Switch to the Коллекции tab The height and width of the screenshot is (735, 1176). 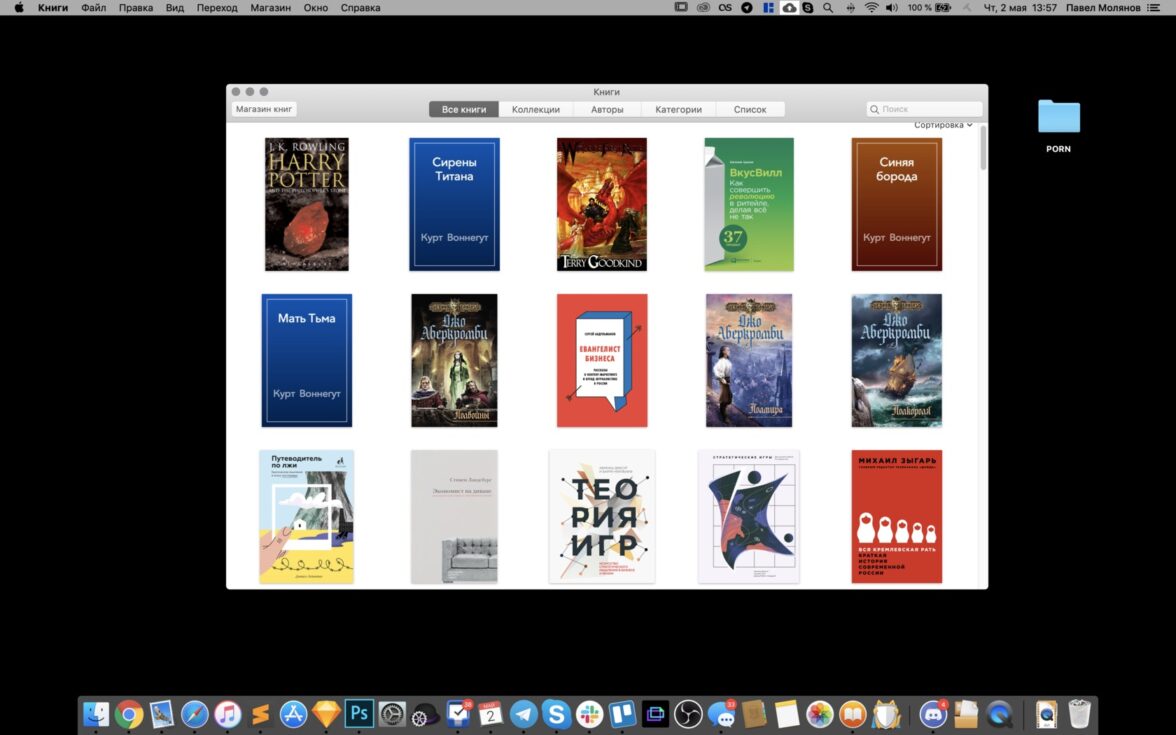pos(536,110)
